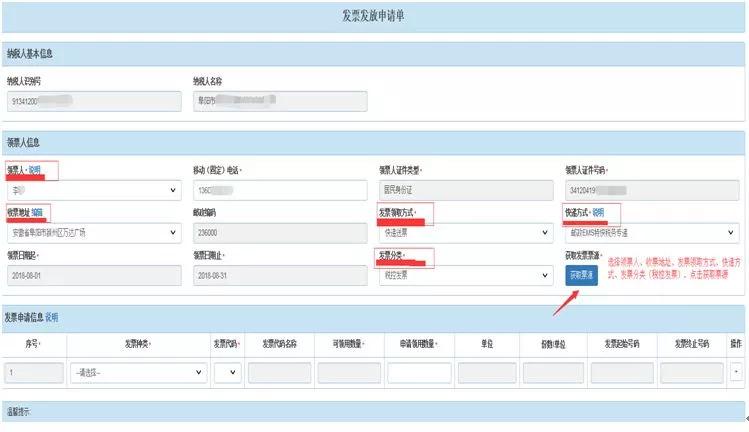Click the 温馨提示 section header

click(x=373, y=411)
